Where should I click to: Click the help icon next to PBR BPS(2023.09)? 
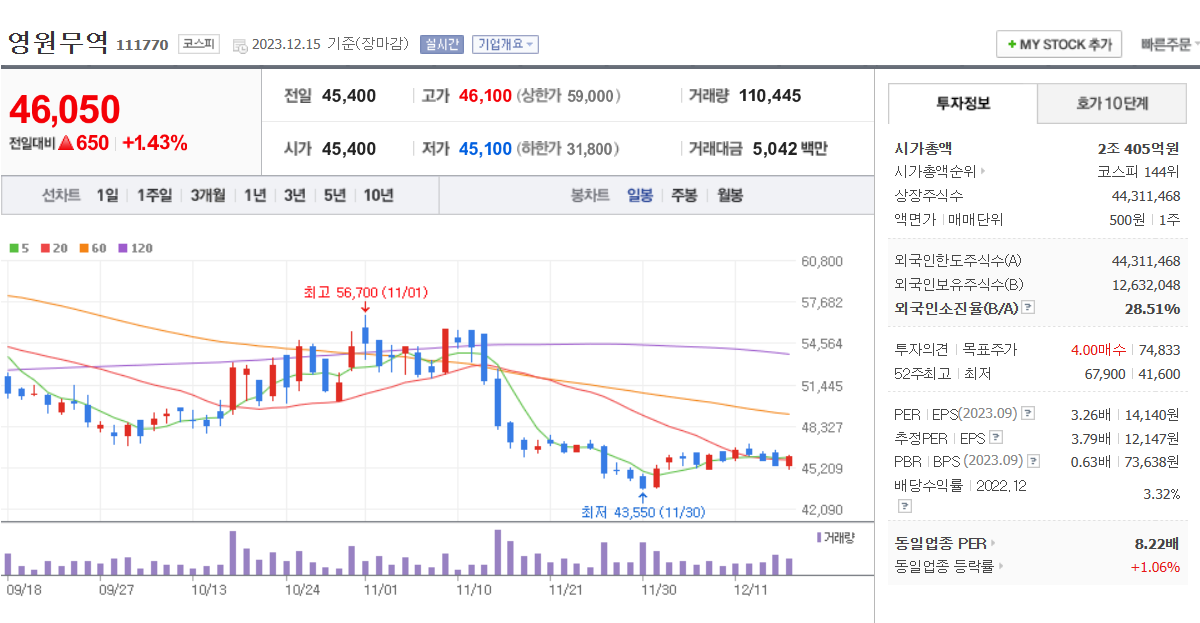(x=1033, y=461)
